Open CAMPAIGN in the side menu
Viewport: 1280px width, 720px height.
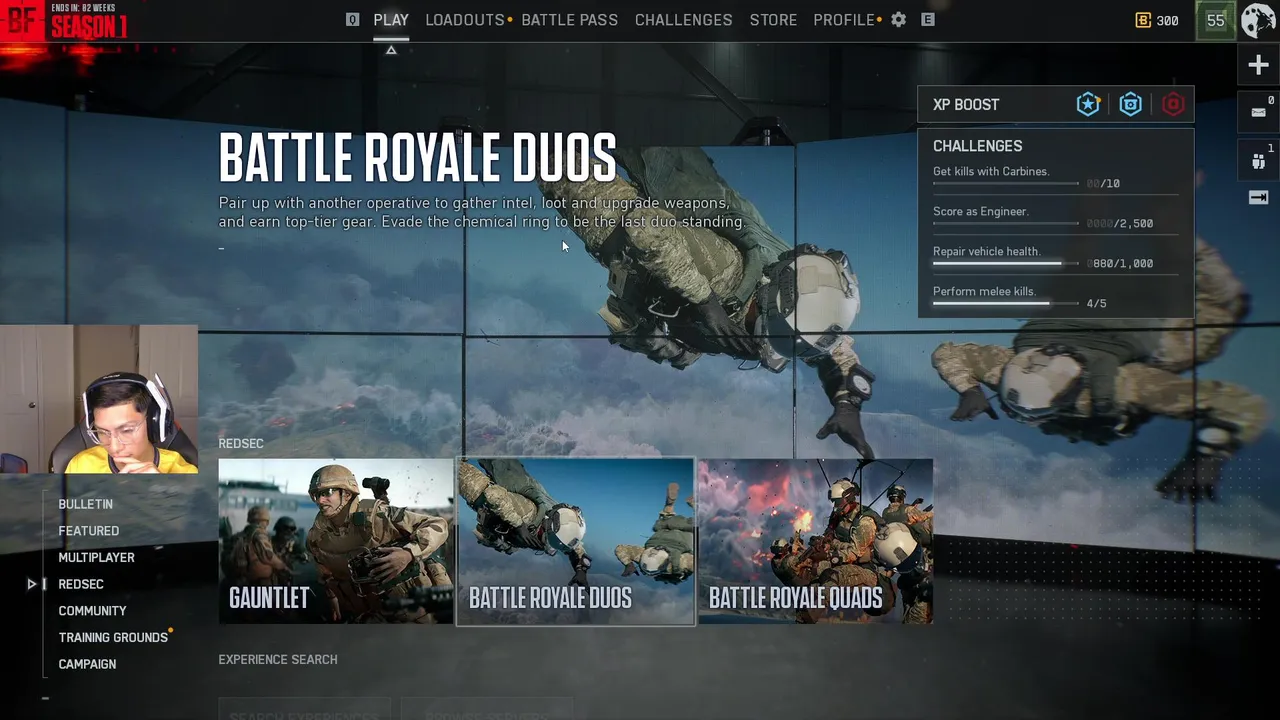click(87, 664)
